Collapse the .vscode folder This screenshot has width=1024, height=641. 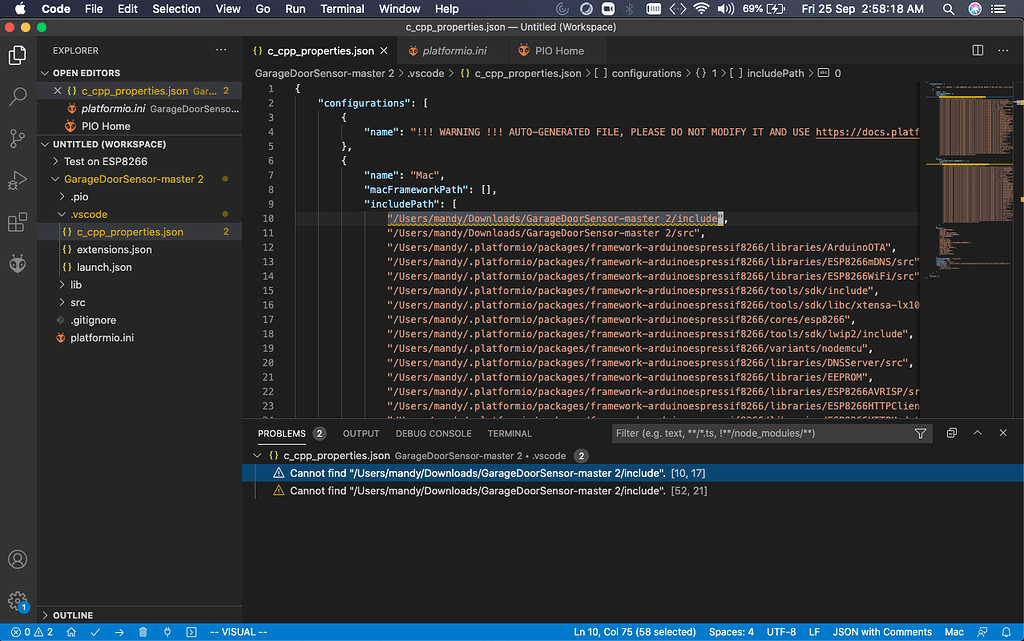62,214
